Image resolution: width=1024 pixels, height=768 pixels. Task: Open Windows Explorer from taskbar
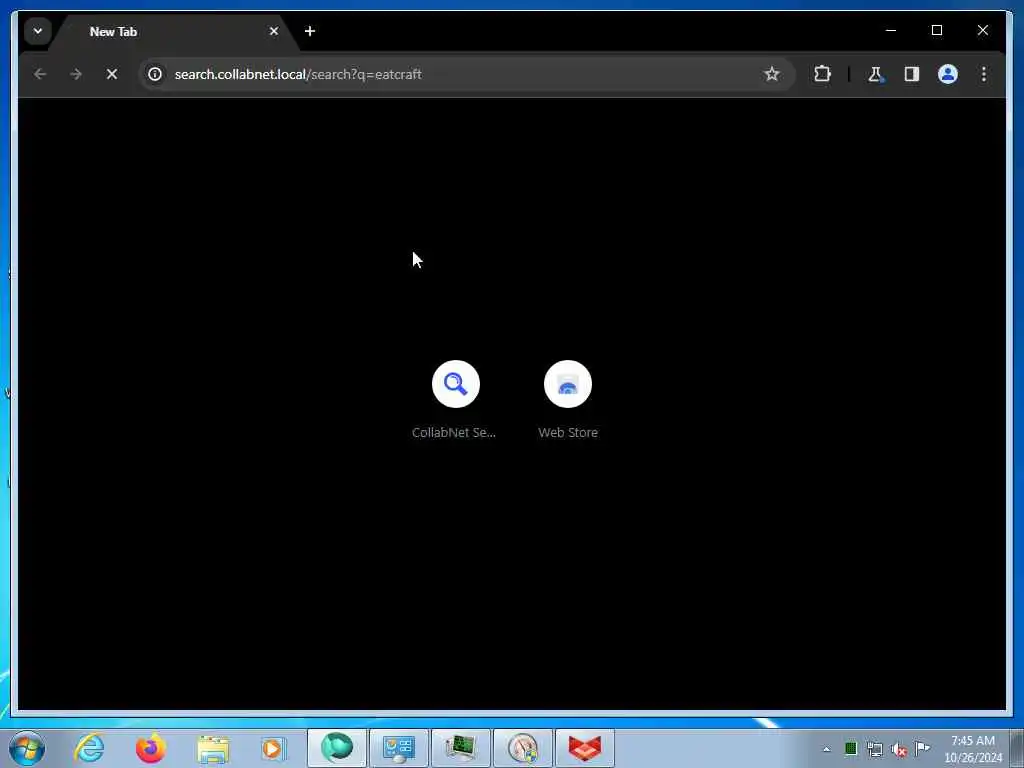coord(213,748)
